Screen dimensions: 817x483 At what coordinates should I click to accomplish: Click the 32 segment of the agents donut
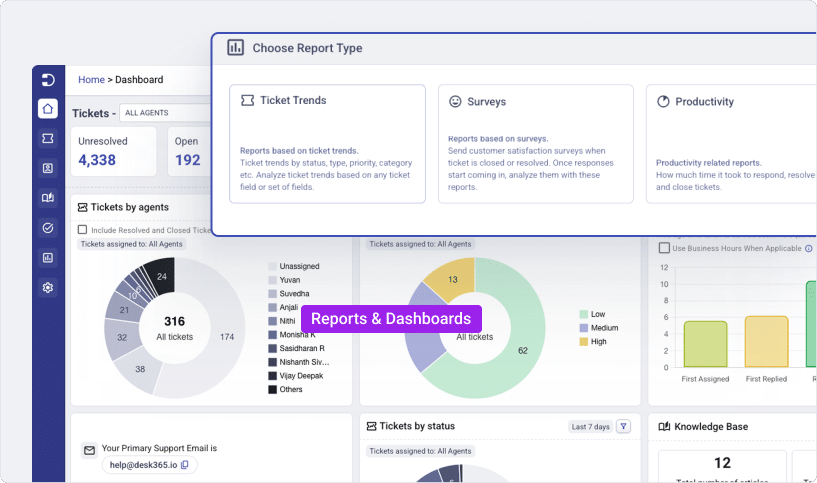coord(122,338)
